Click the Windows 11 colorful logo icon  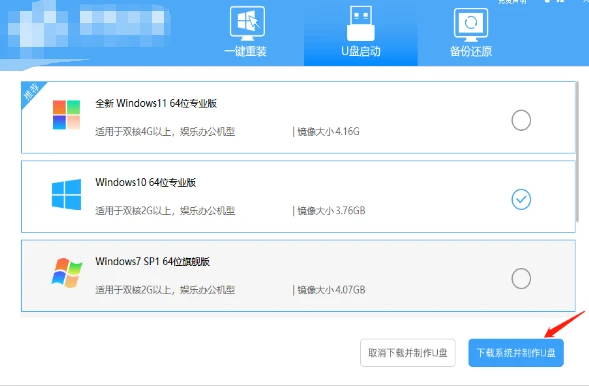click(66, 115)
